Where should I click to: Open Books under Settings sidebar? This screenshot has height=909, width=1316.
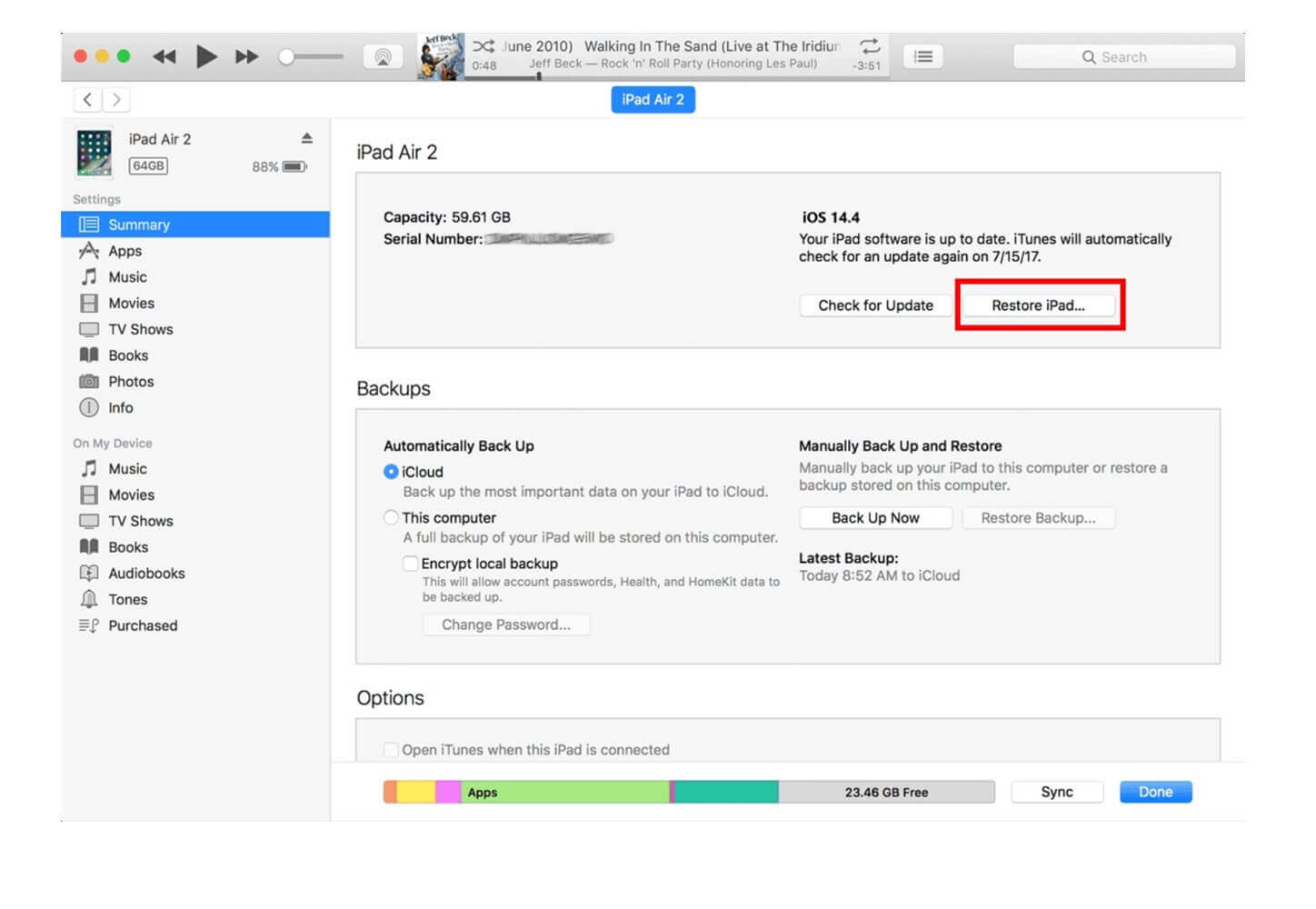[195, 355]
